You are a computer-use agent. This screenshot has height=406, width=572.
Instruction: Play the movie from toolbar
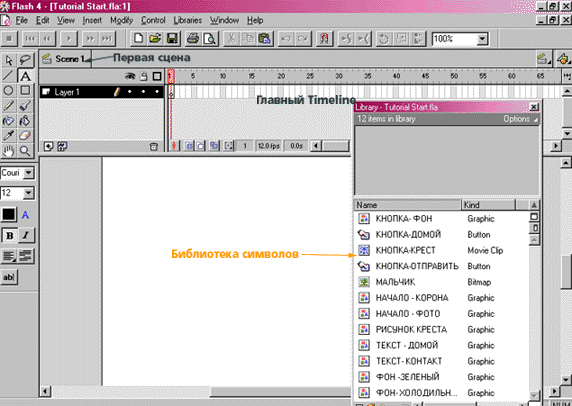[69, 38]
